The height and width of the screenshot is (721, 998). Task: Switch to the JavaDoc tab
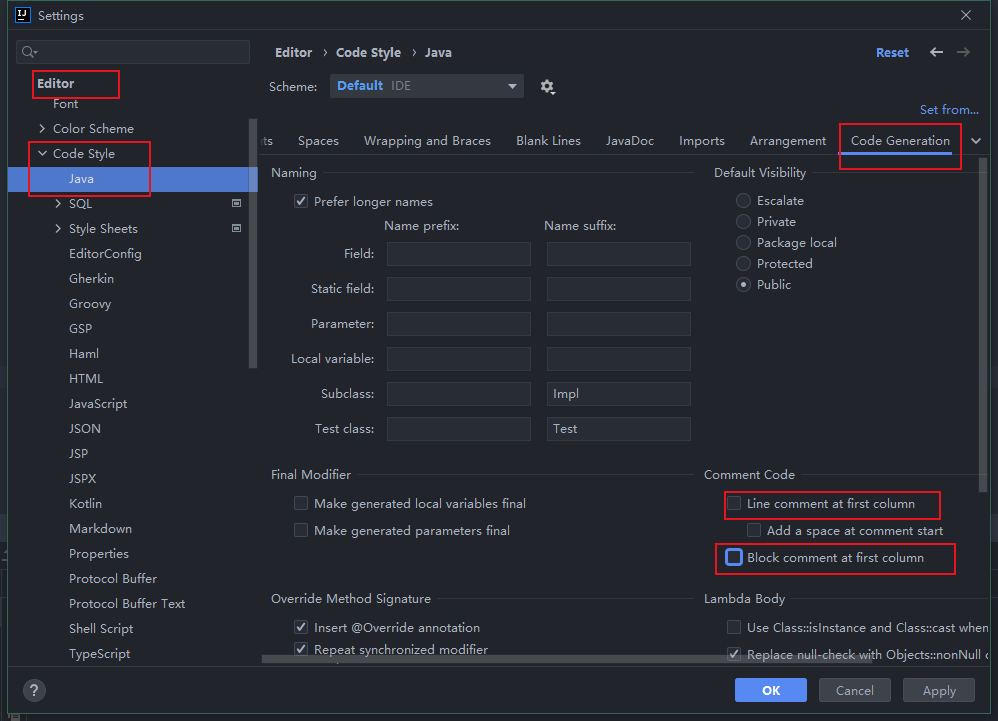pos(629,141)
